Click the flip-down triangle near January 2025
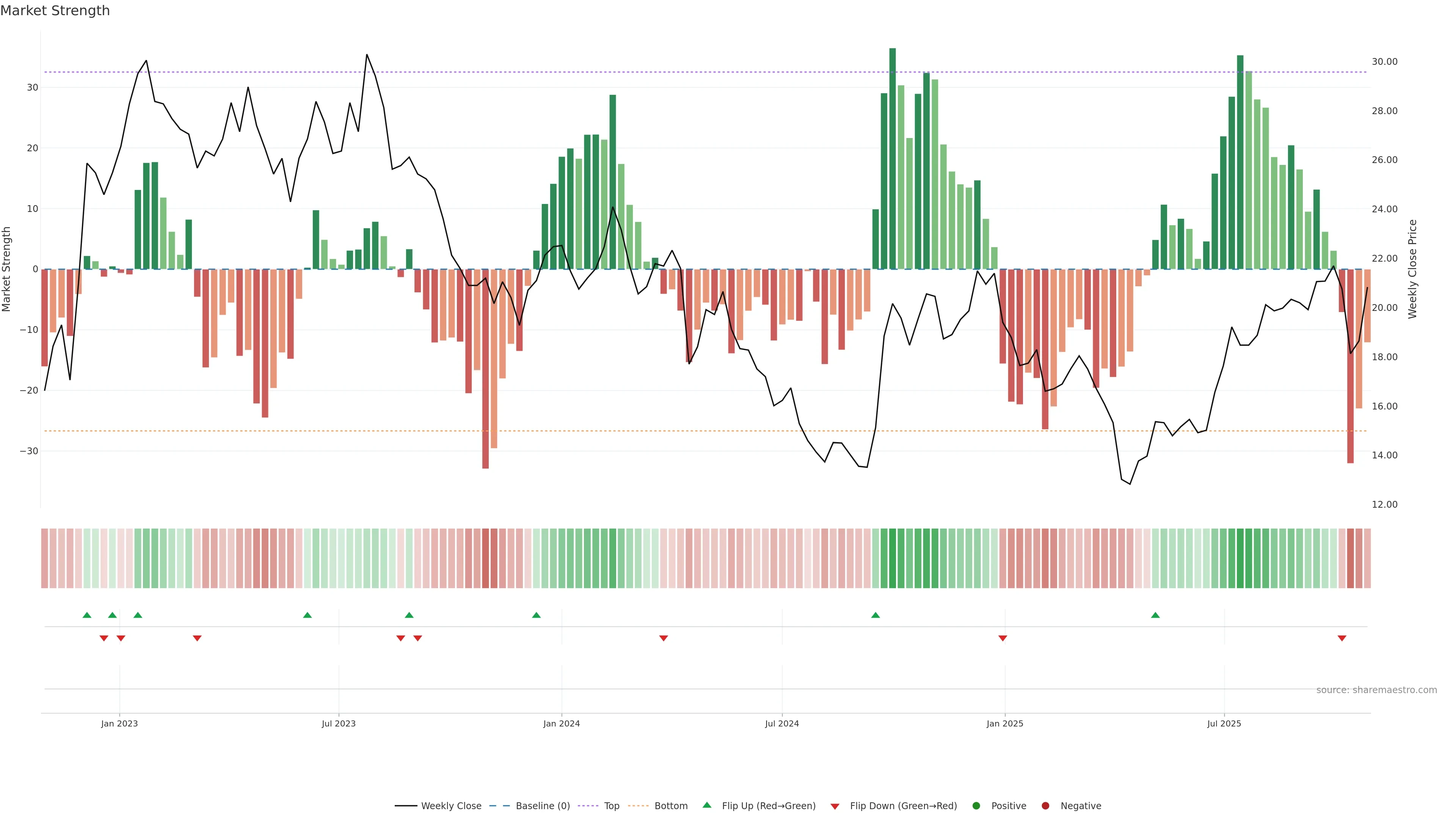The width and height of the screenshot is (1456, 819). [x=1003, y=638]
